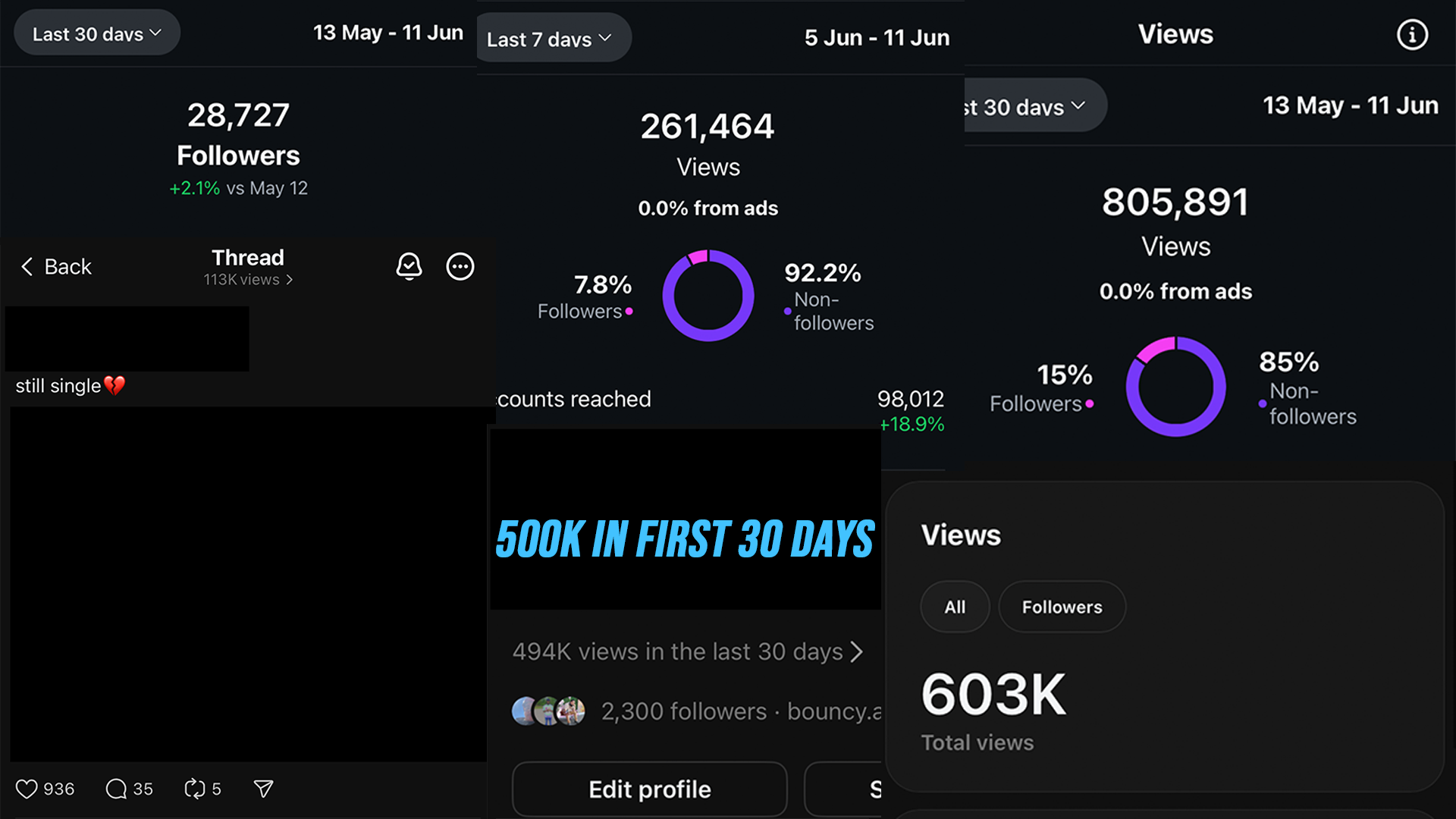Like the post with the heart icon
Viewport: 1456px width, 819px height.
27,789
